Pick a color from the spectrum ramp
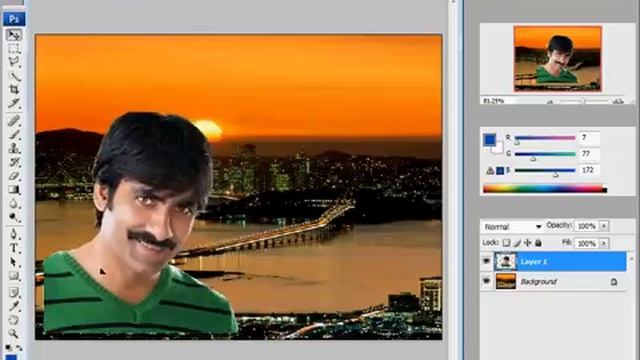Screen dimensions: 640x360 click(x=545, y=189)
